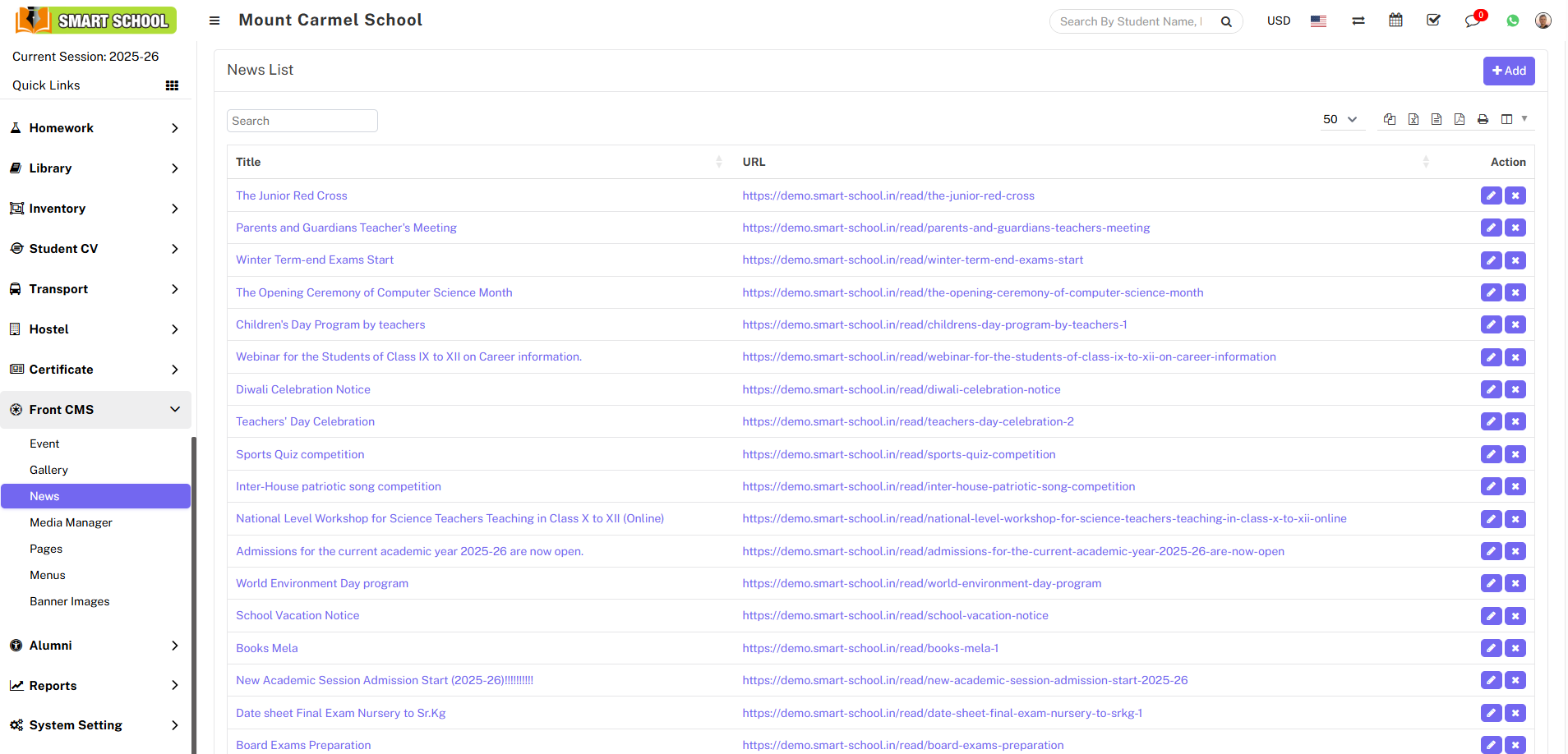Edit the Diwali Celebration Notice entry
Viewport: 1568px width, 754px height.
[1491, 389]
